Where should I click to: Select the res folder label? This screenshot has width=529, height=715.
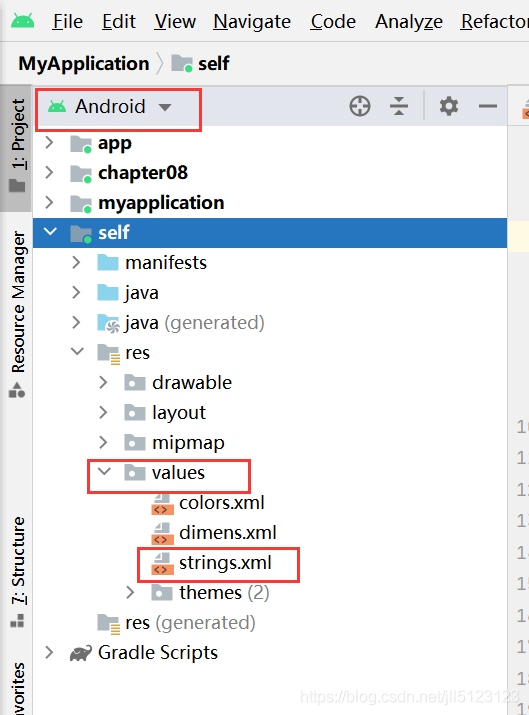point(137,353)
